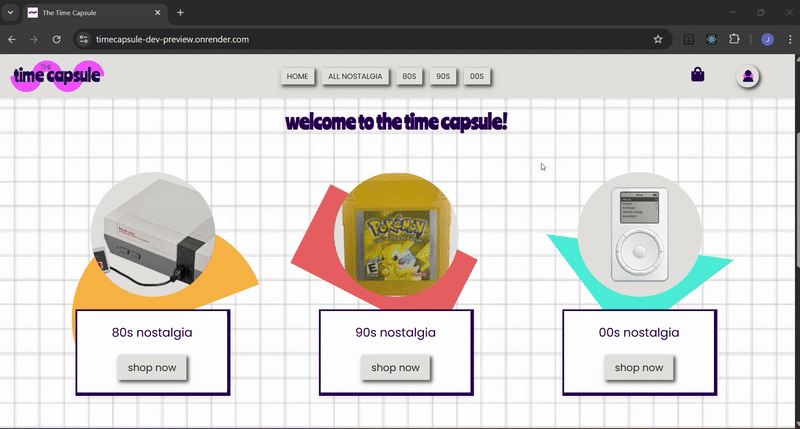
Task: Open the shopping bag cart icon
Action: pos(697,75)
